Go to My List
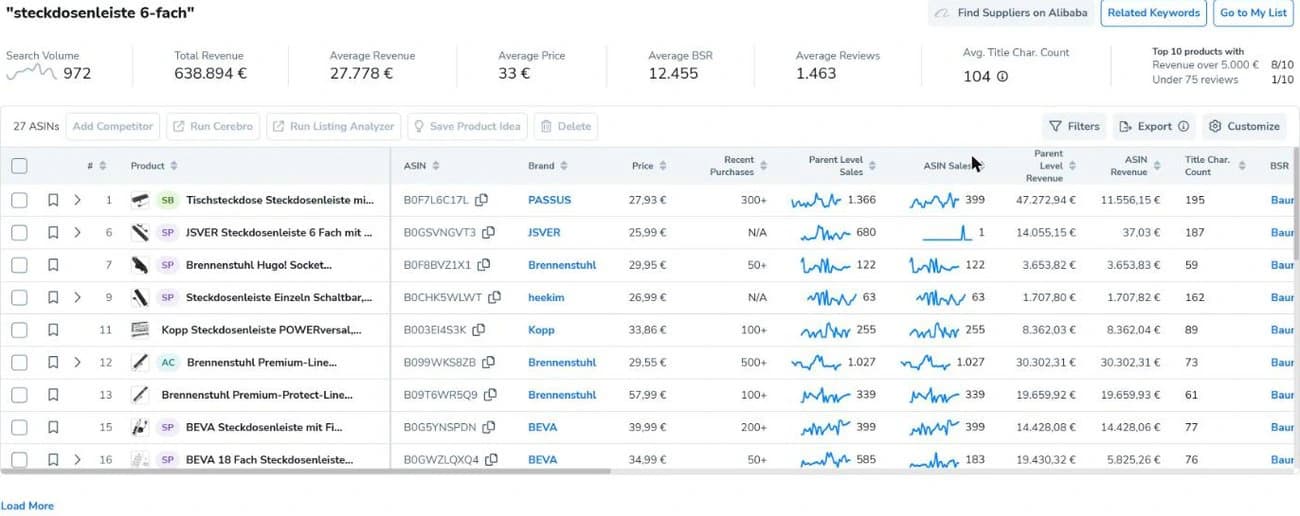 click(1253, 13)
